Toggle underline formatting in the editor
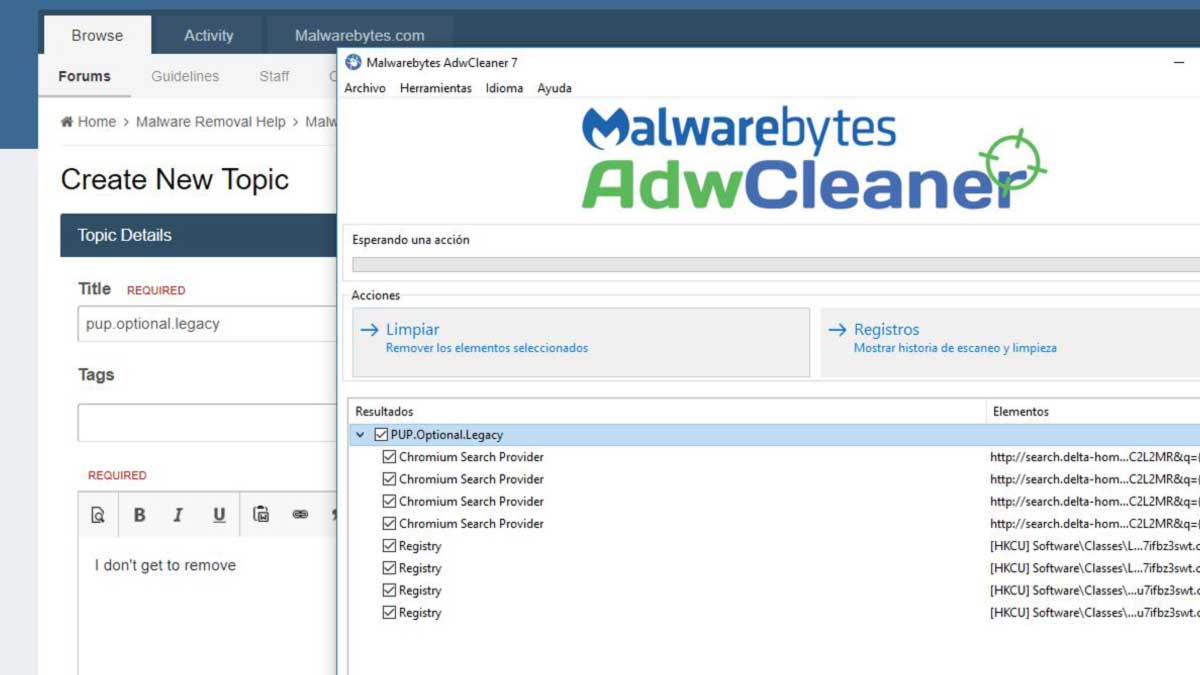This screenshot has width=1200, height=675. point(219,515)
